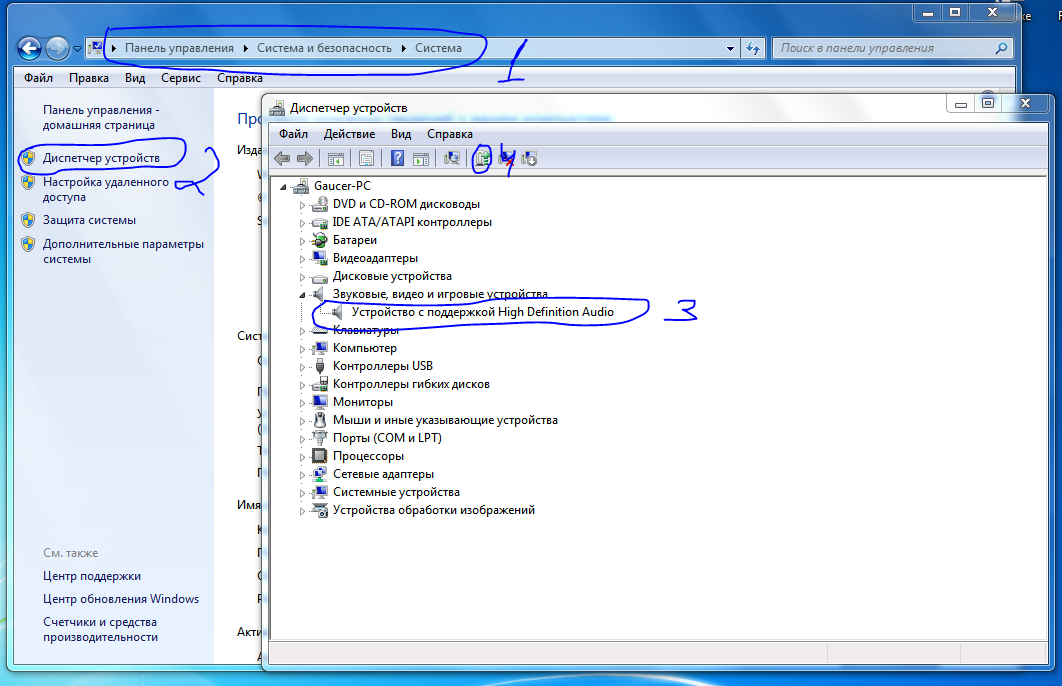Open the Сервис menu in Control Panel
1062x686 pixels.
[180, 78]
